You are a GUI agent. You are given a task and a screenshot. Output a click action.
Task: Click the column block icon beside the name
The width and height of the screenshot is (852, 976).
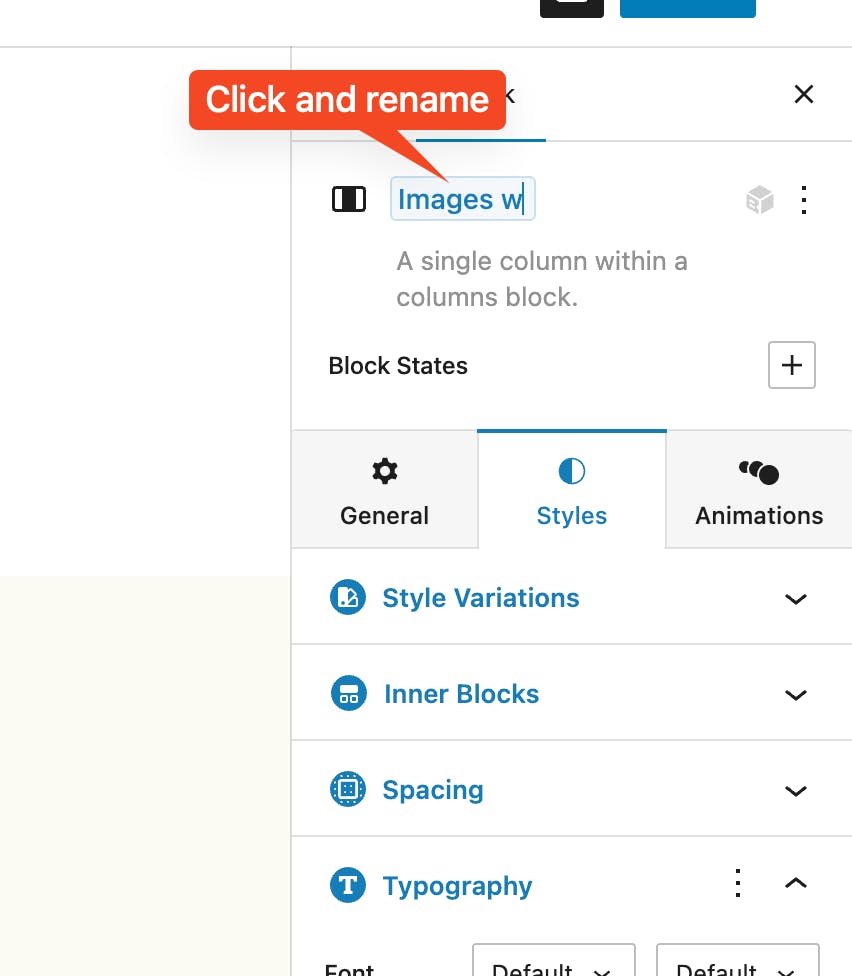[x=349, y=200]
